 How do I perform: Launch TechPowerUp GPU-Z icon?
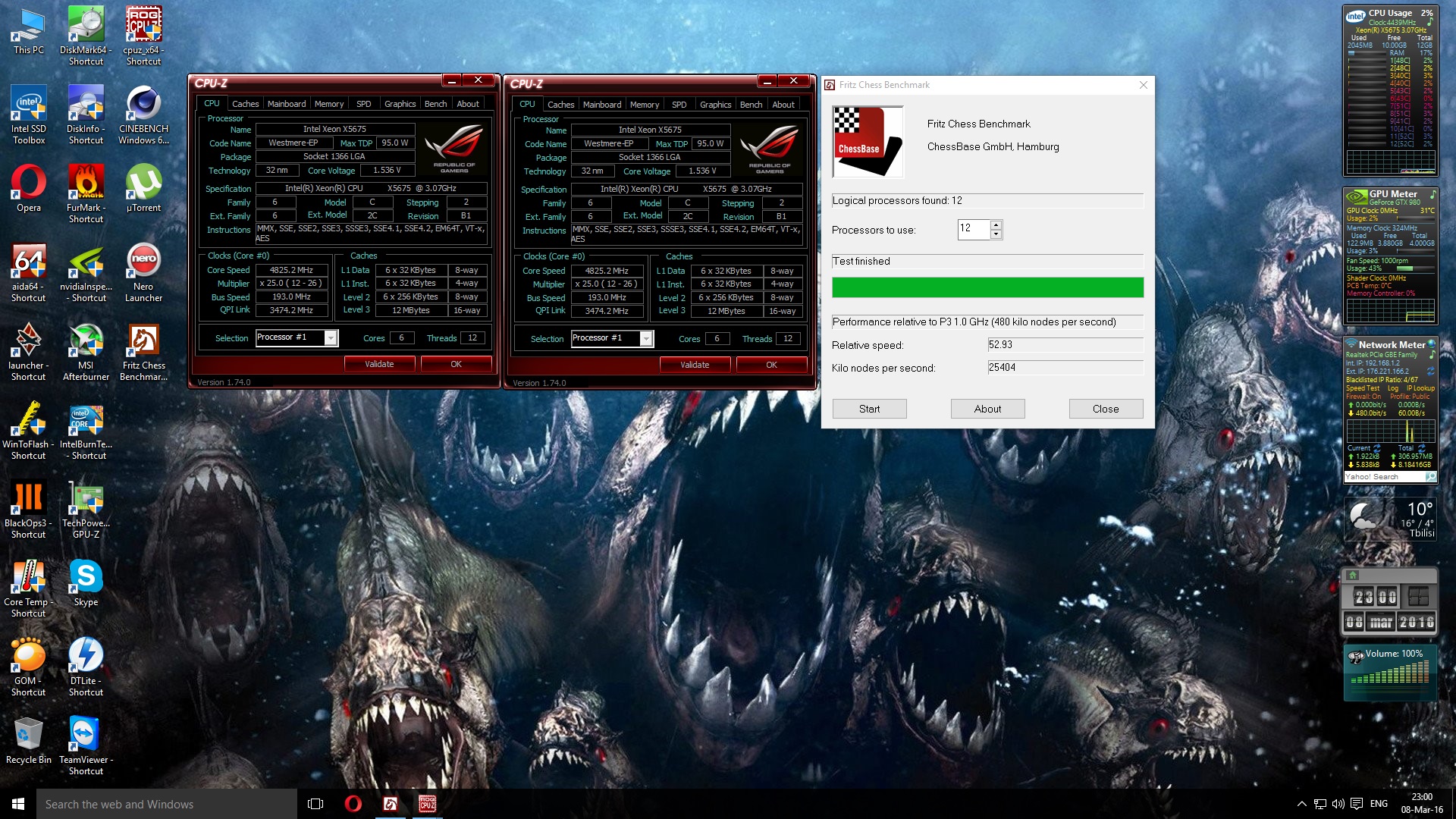86,499
